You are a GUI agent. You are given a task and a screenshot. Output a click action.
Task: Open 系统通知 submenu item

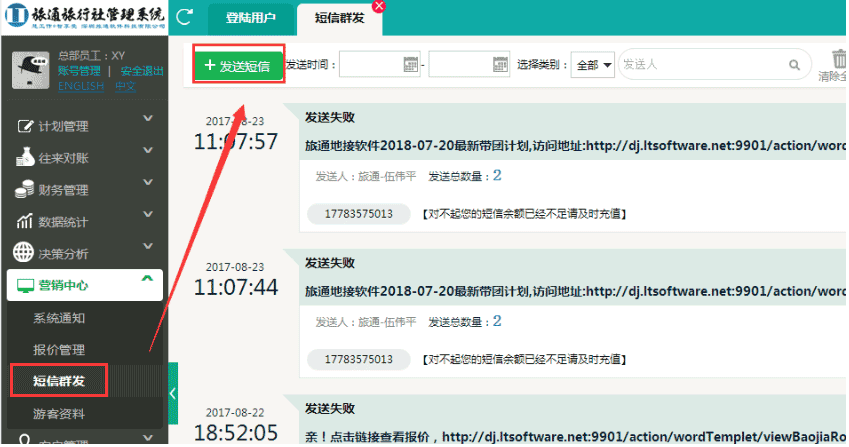pyautogui.click(x=58, y=318)
